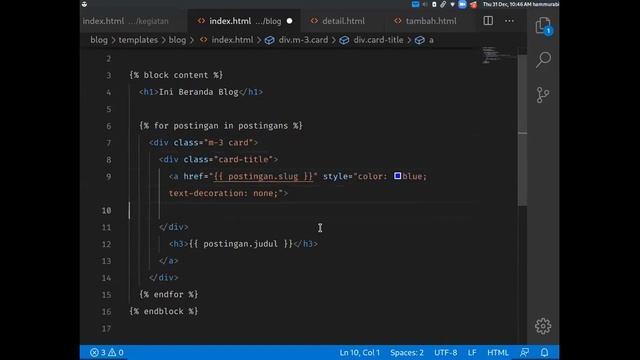Click second 'blog' breadcrumb folder
The width and height of the screenshot is (640, 360).
[177, 40]
